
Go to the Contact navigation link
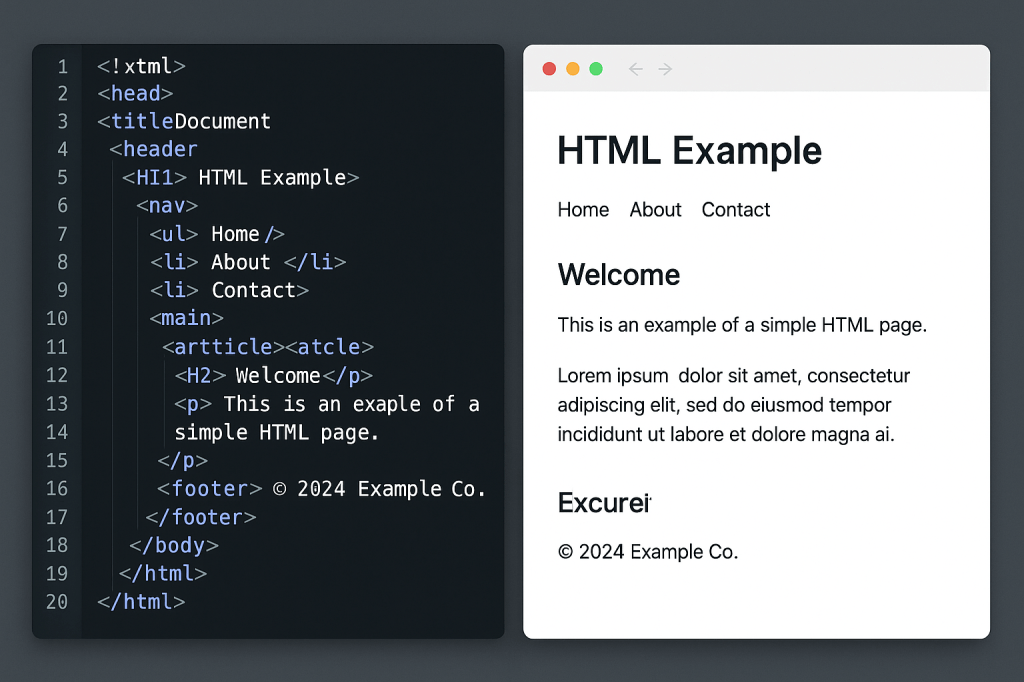coord(735,210)
